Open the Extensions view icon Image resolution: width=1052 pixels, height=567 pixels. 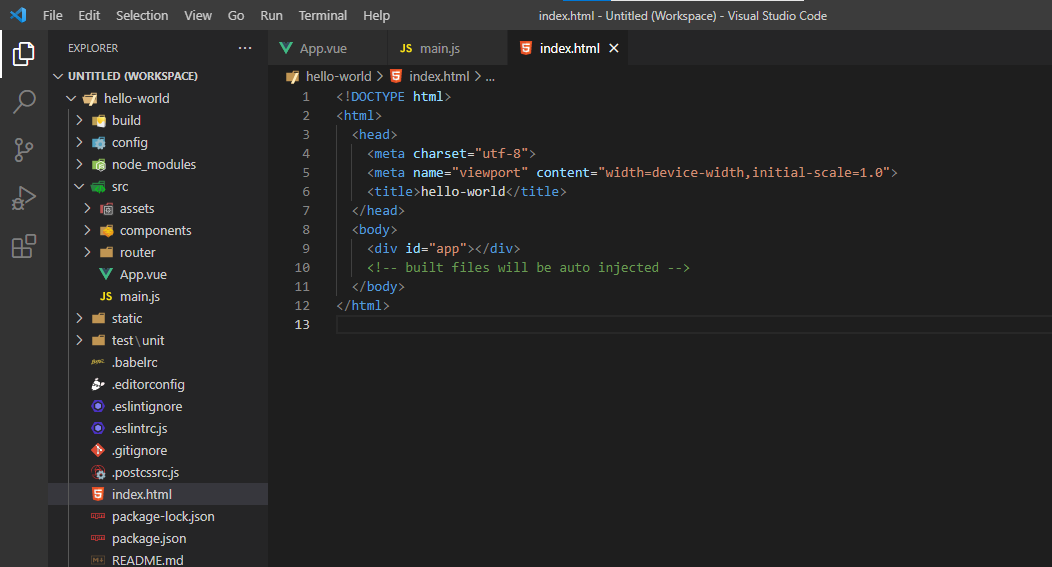click(x=24, y=246)
